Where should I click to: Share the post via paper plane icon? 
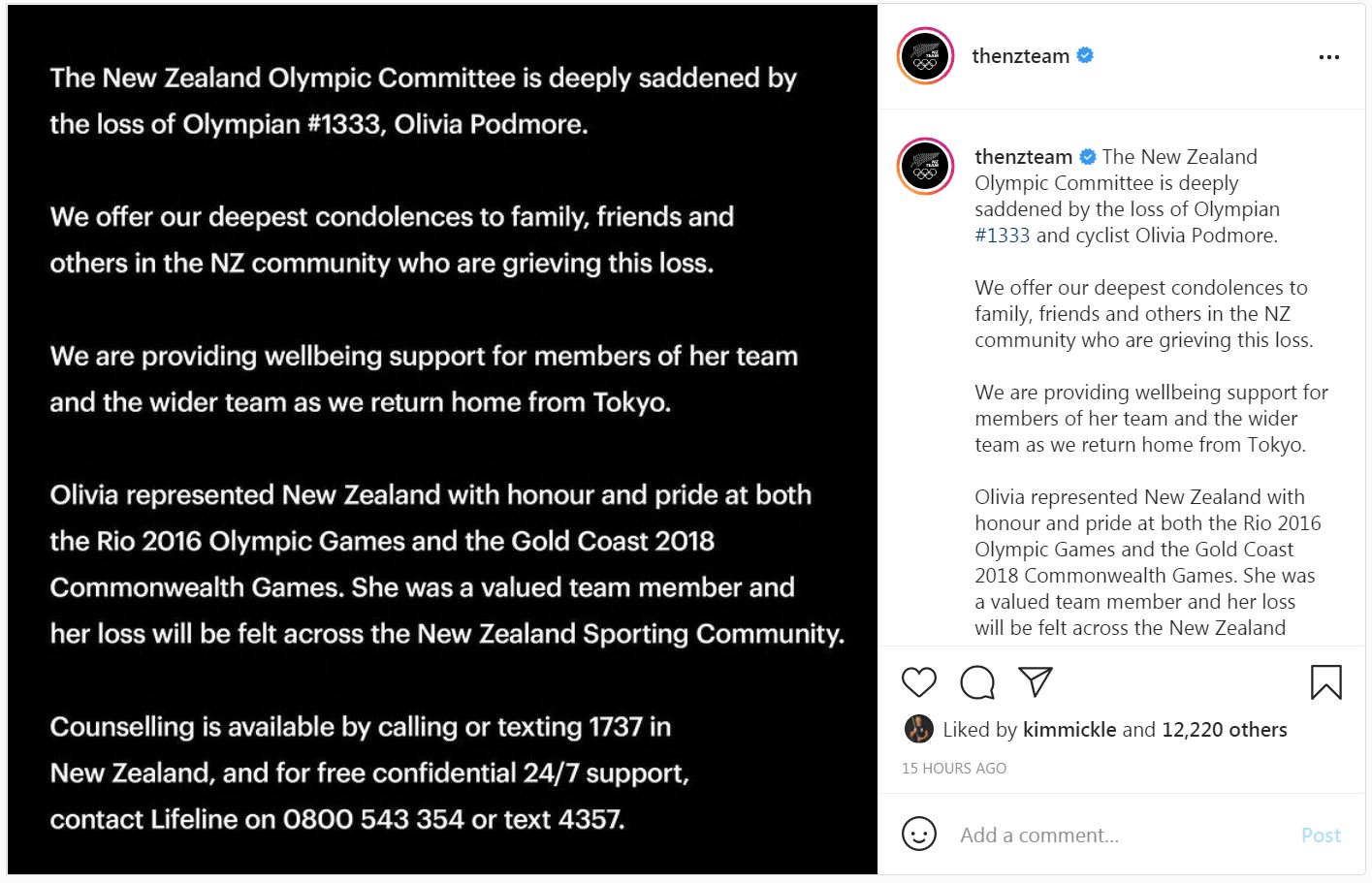(x=1036, y=681)
